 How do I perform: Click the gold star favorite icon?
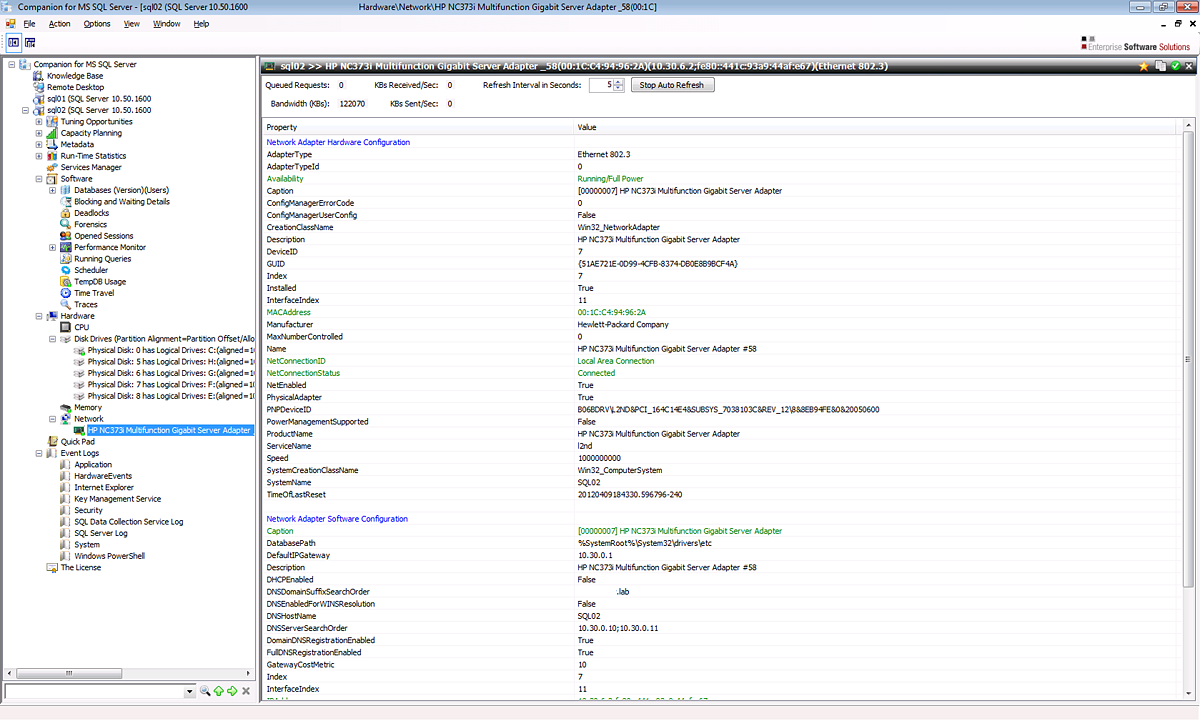pyautogui.click(x=1145, y=66)
